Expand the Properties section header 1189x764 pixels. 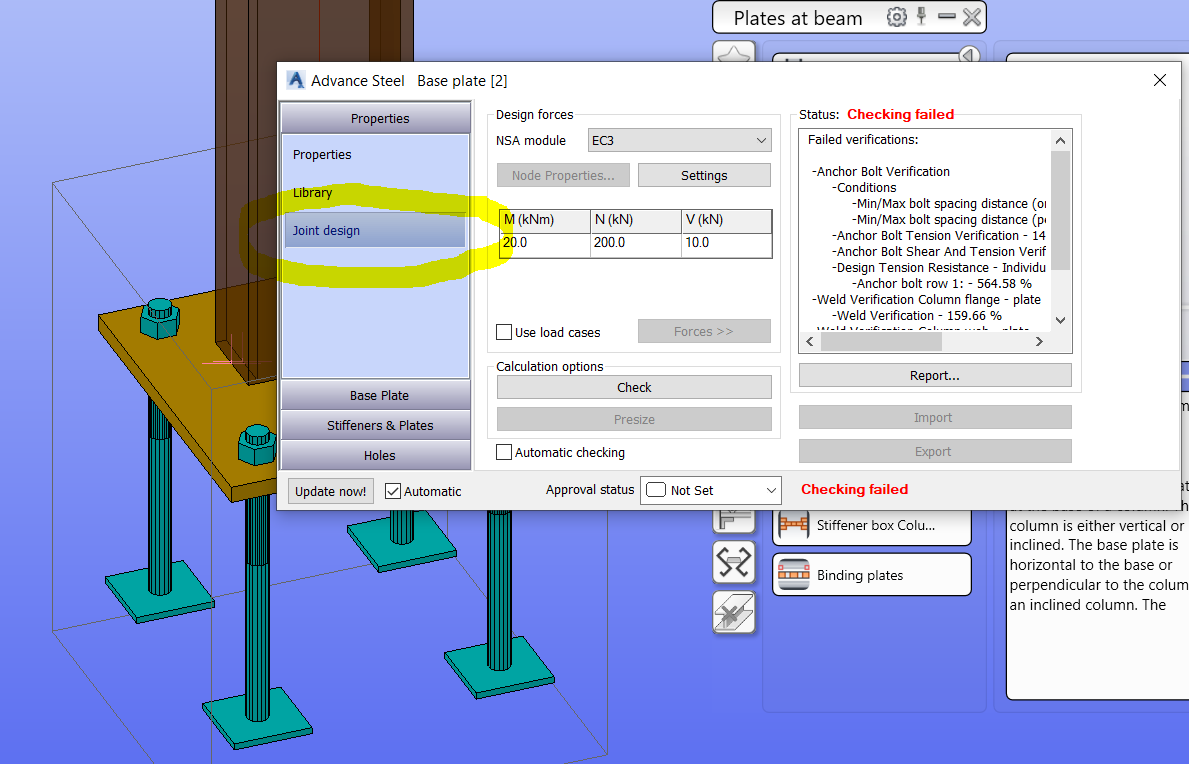pos(375,118)
